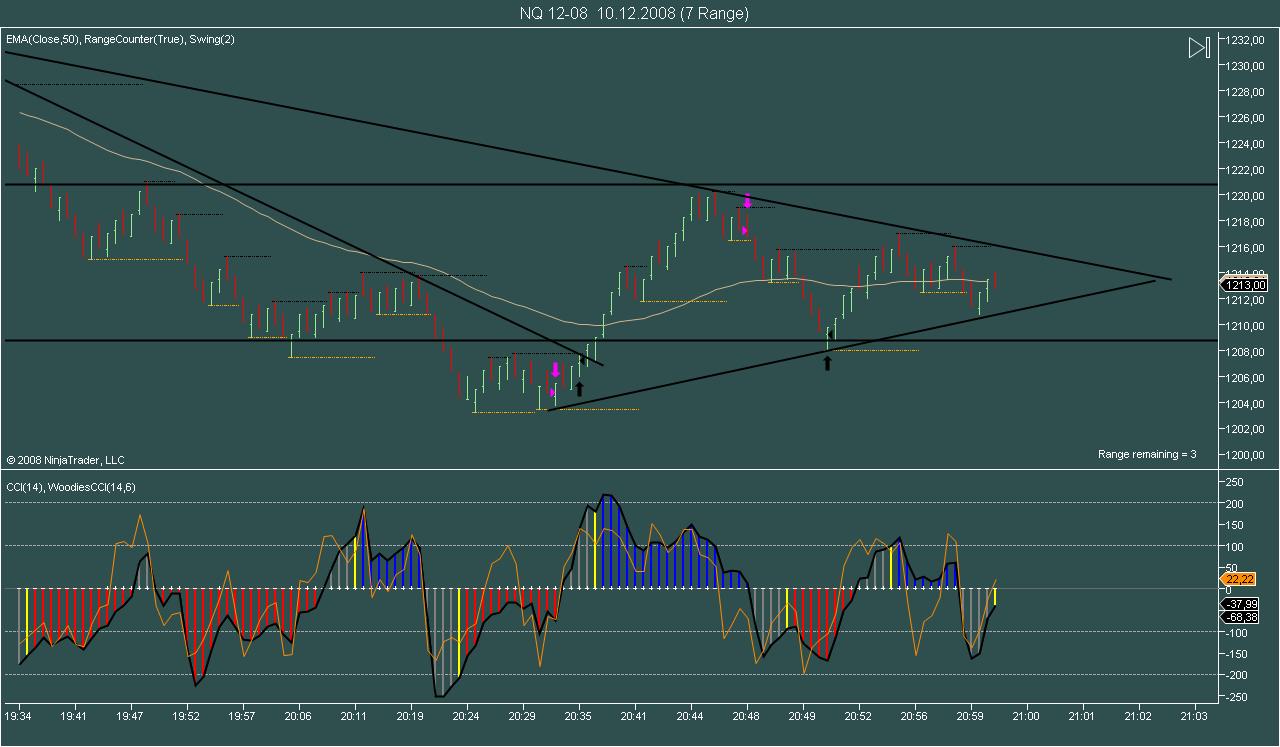Click the 20:06 time axis label

point(298,716)
